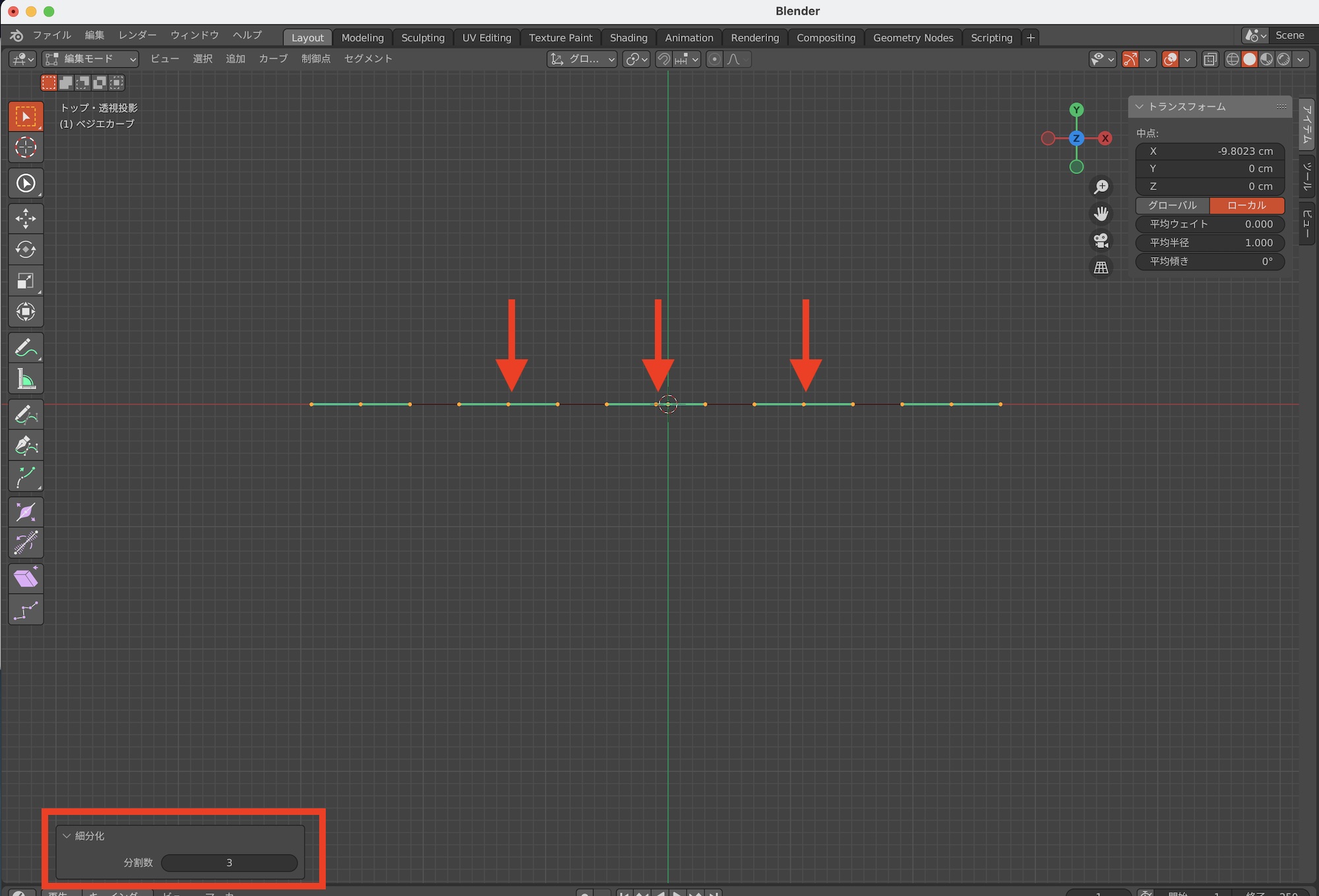Viewport: 1319px width, 896px height.
Task: Collapse the Subdivide panel
Action: (x=67, y=835)
